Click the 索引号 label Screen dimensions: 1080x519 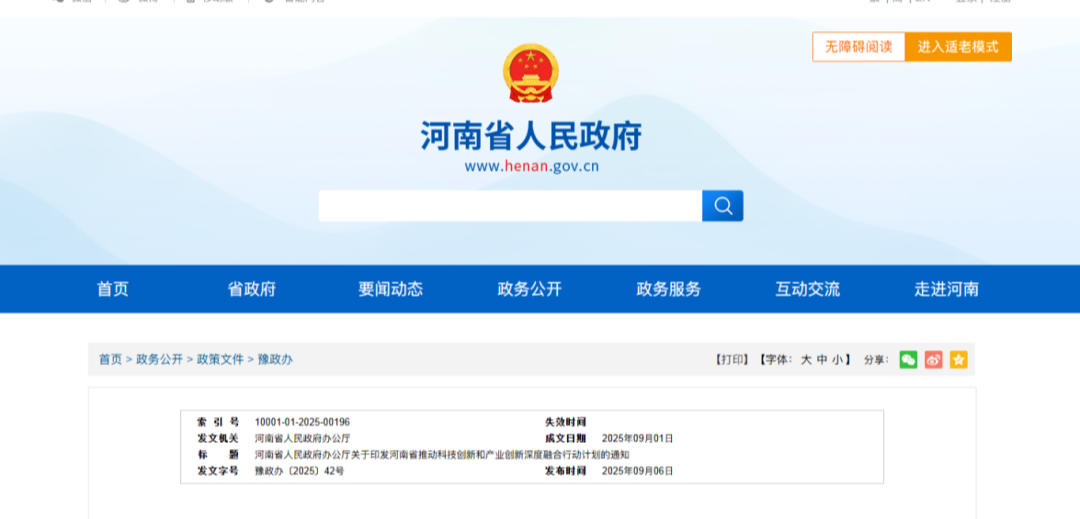tap(218, 422)
